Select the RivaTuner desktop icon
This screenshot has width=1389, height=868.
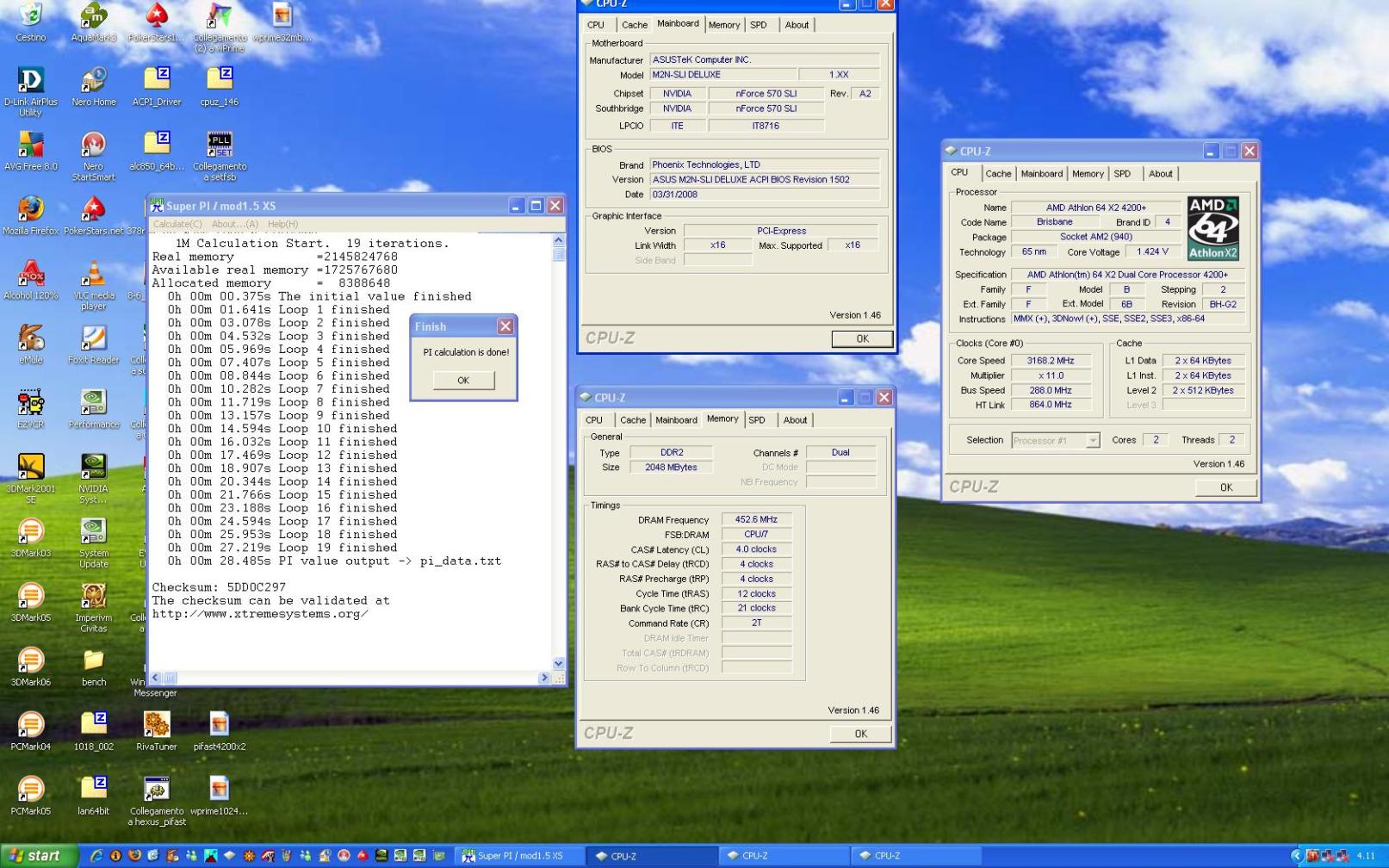click(157, 731)
